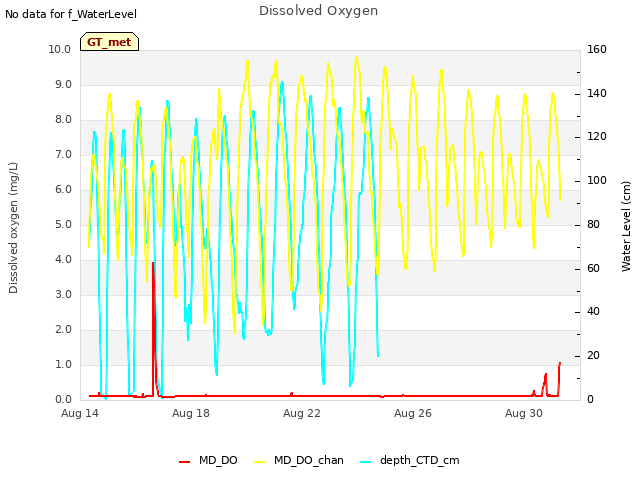Click the 3.0 left axis value
640x480 pixels.
[63, 295]
